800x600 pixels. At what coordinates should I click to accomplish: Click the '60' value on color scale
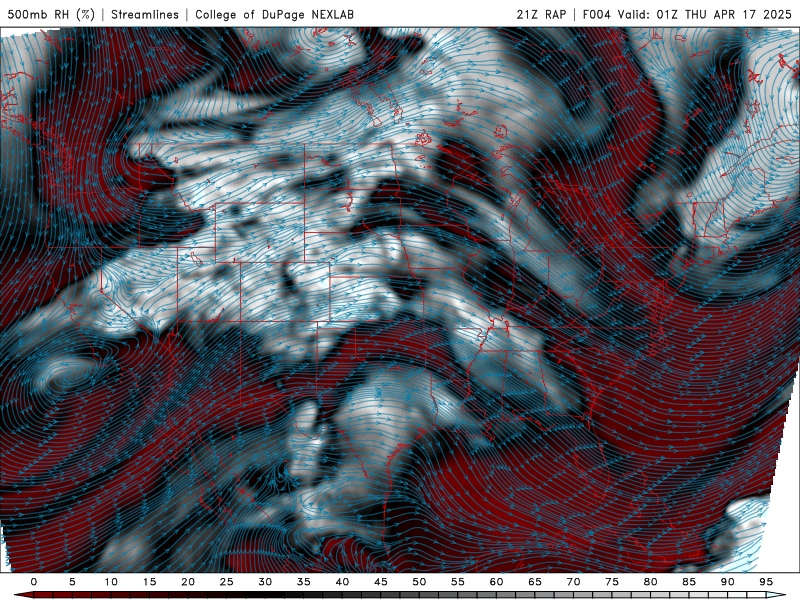[x=496, y=582]
